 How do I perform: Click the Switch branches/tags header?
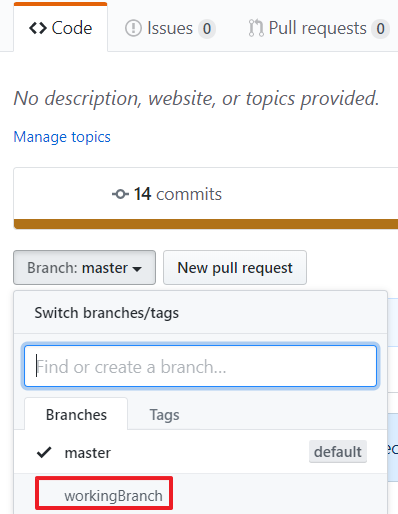click(107, 313)
